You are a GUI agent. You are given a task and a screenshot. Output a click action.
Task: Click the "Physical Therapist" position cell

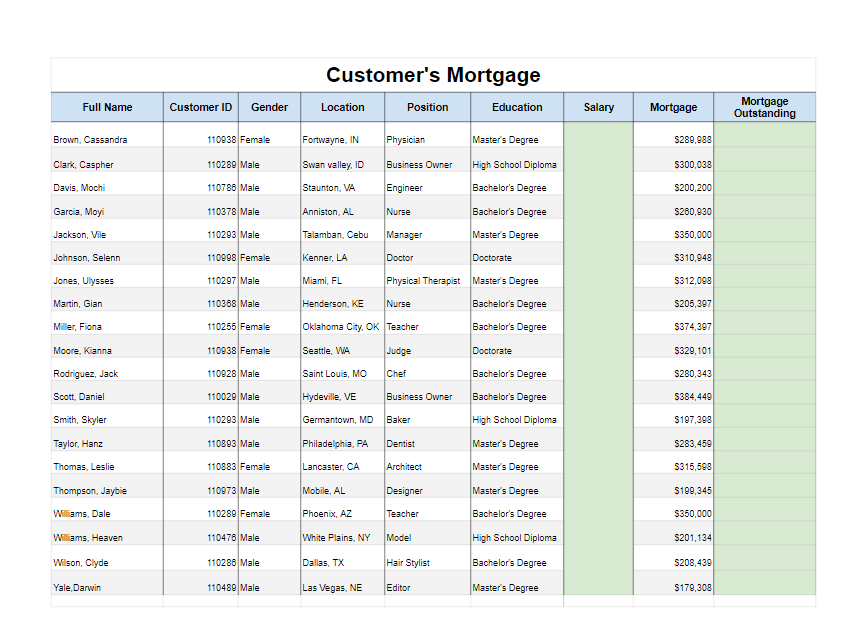(x=417, y=281)
